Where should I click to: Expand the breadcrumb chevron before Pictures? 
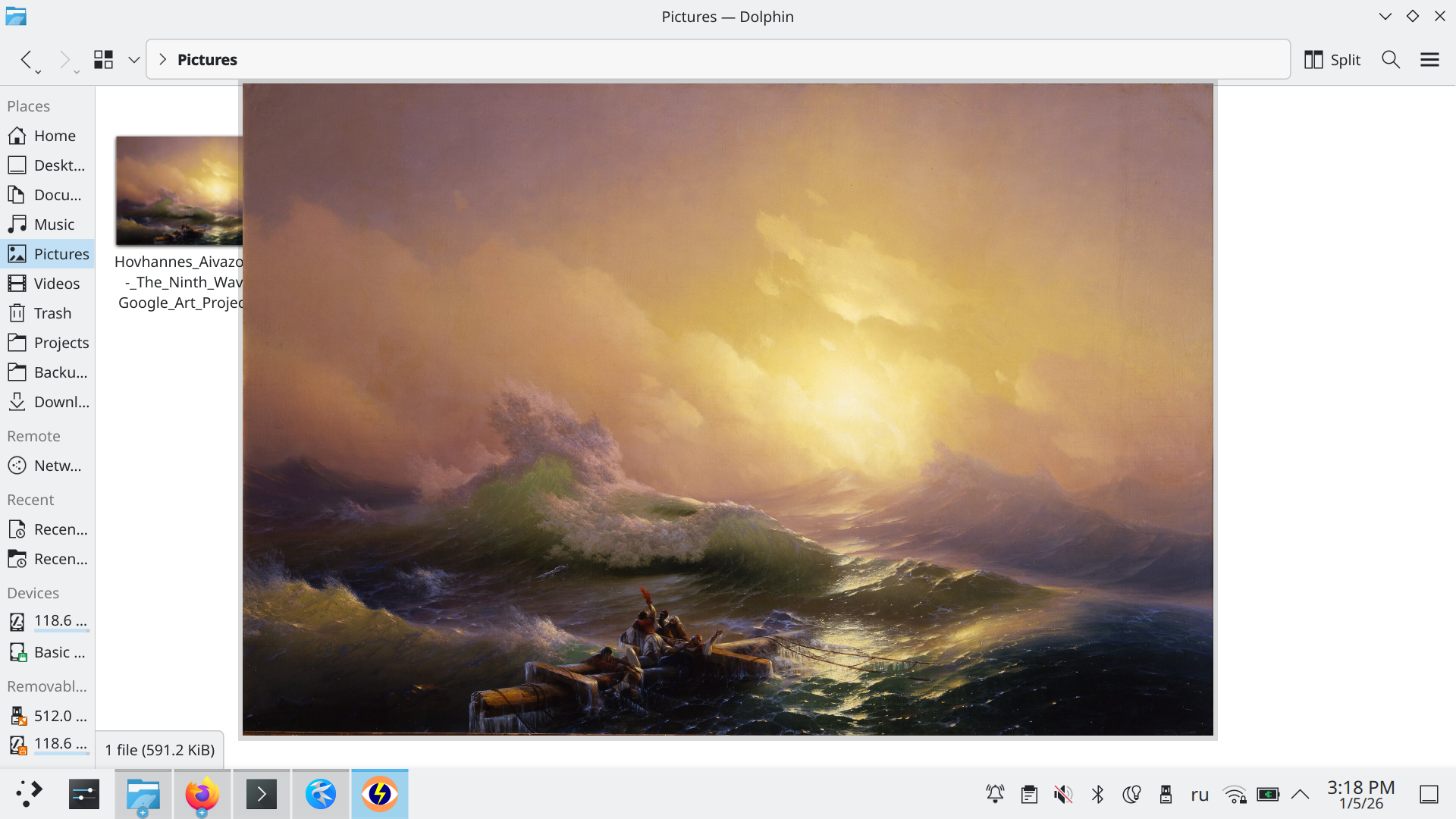click(162, 60)
